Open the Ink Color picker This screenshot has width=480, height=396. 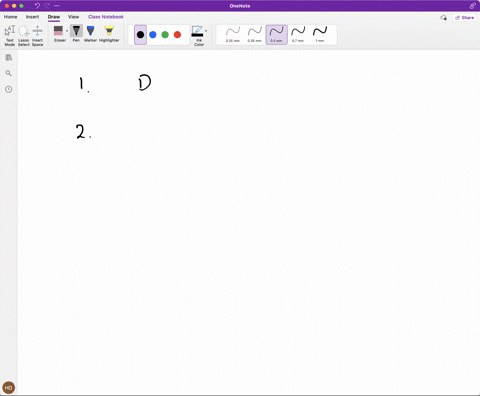point(198,36)
